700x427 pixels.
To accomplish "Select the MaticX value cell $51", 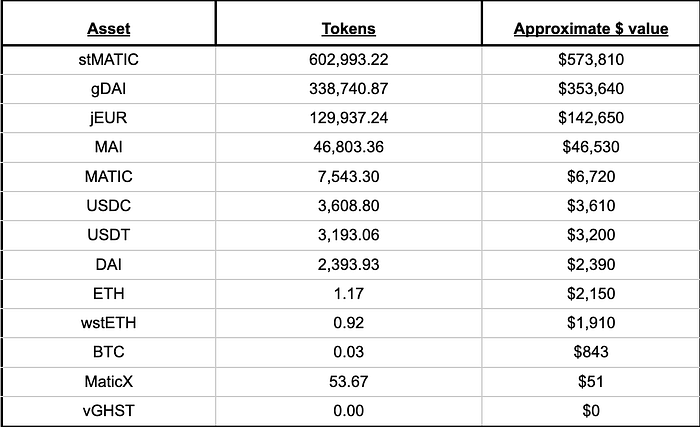I will [x=591, y=381].
